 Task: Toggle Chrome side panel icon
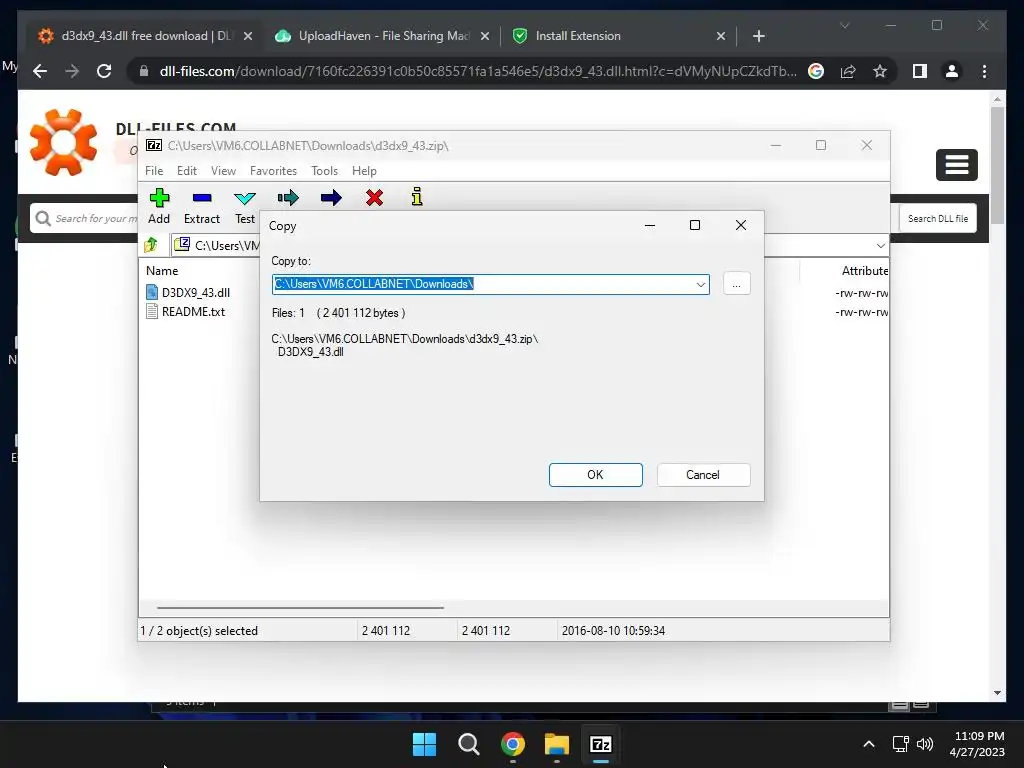[920, 71]
